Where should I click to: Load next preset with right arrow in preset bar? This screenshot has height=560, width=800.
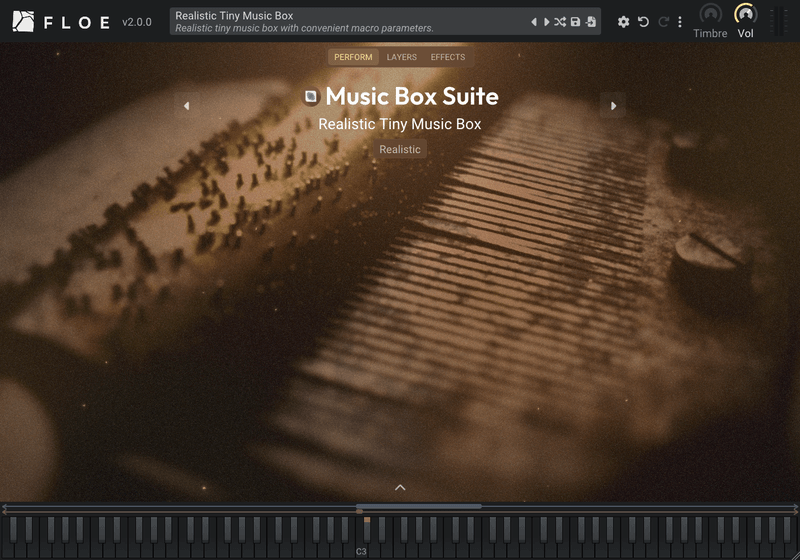point(546,22)
